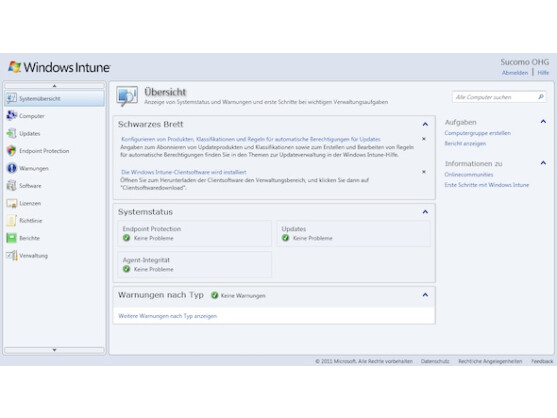
Task: Open Verwaltung in the sidebar
Action: pos(54,255)
